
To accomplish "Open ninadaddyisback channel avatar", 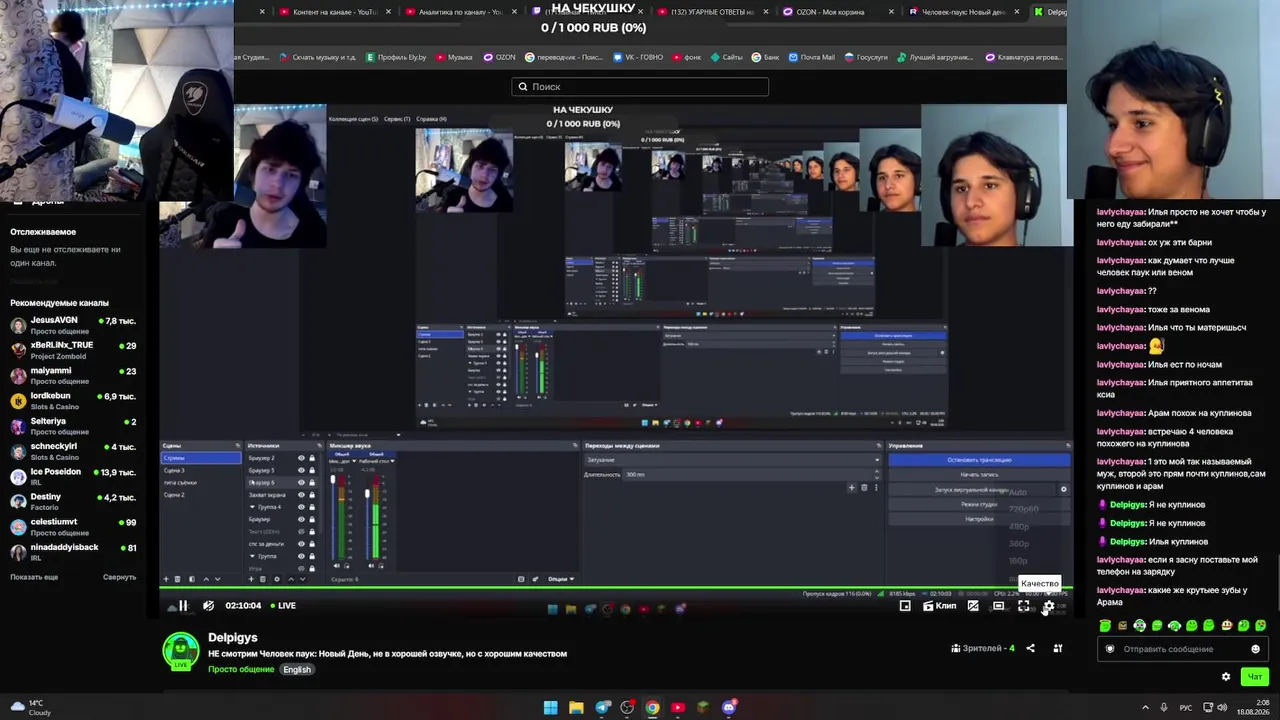I will click(x=18, y=553).
